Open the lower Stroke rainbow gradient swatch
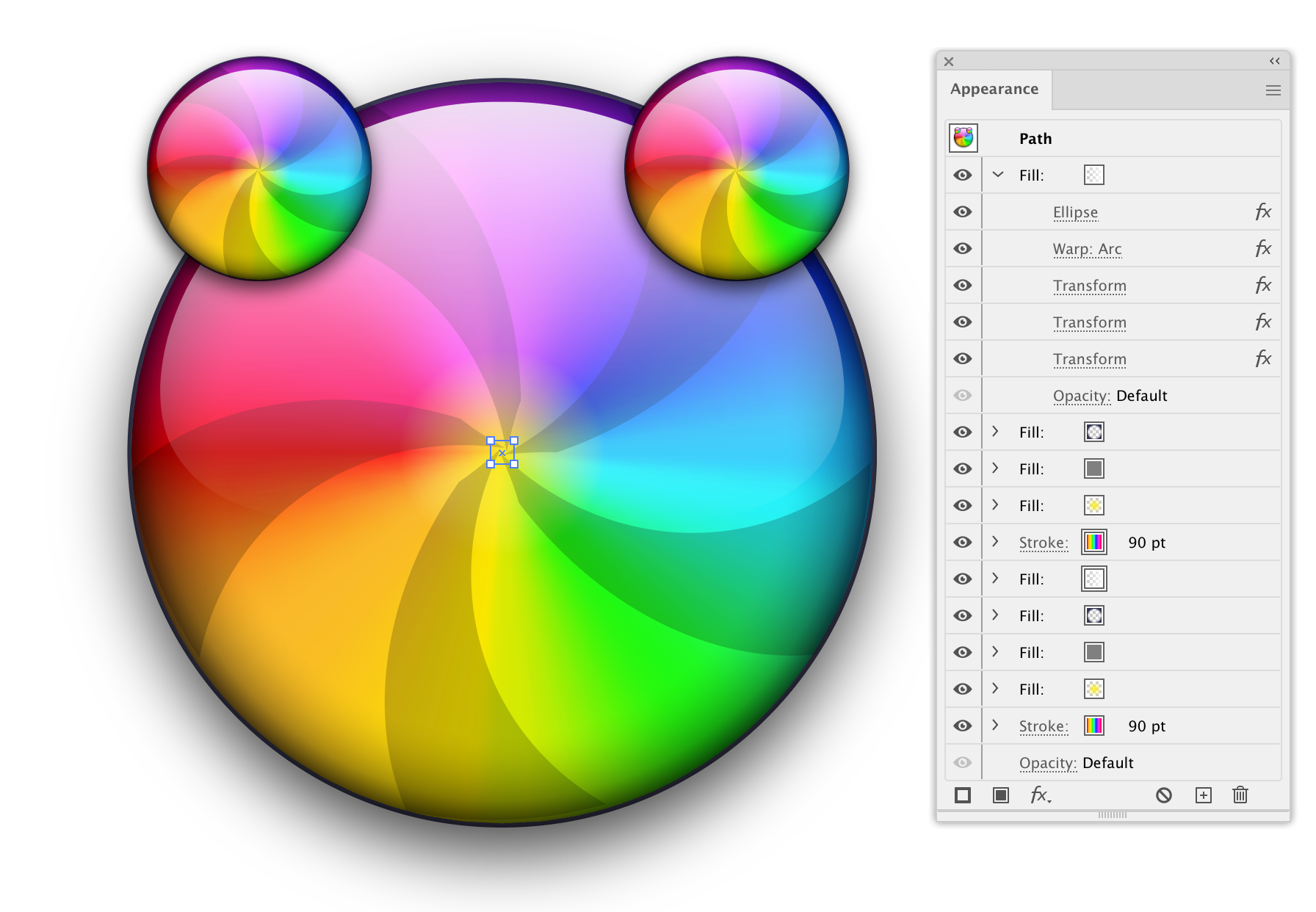Viewport: 1316px width, 912px height. (x=1094, y=725)
